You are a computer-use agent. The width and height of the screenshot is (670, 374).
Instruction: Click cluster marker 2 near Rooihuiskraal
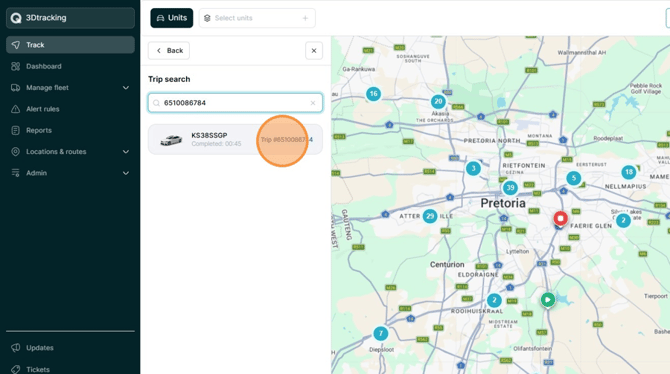click(494, 300)
